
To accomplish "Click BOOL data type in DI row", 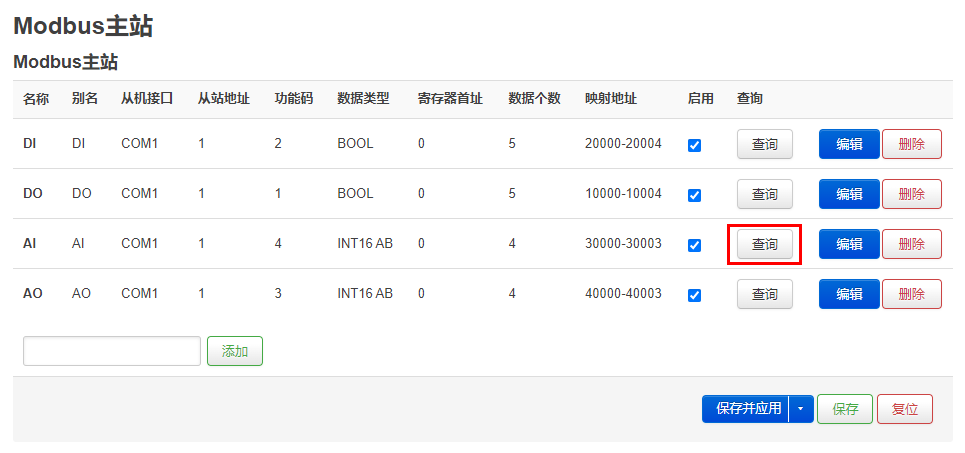I will [355, 144].
